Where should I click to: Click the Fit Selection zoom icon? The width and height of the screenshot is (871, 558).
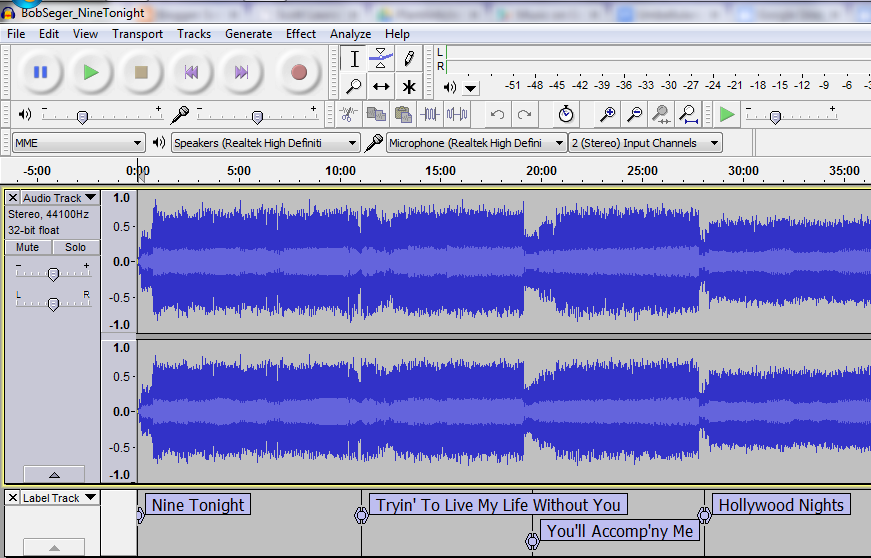(661, 114)
